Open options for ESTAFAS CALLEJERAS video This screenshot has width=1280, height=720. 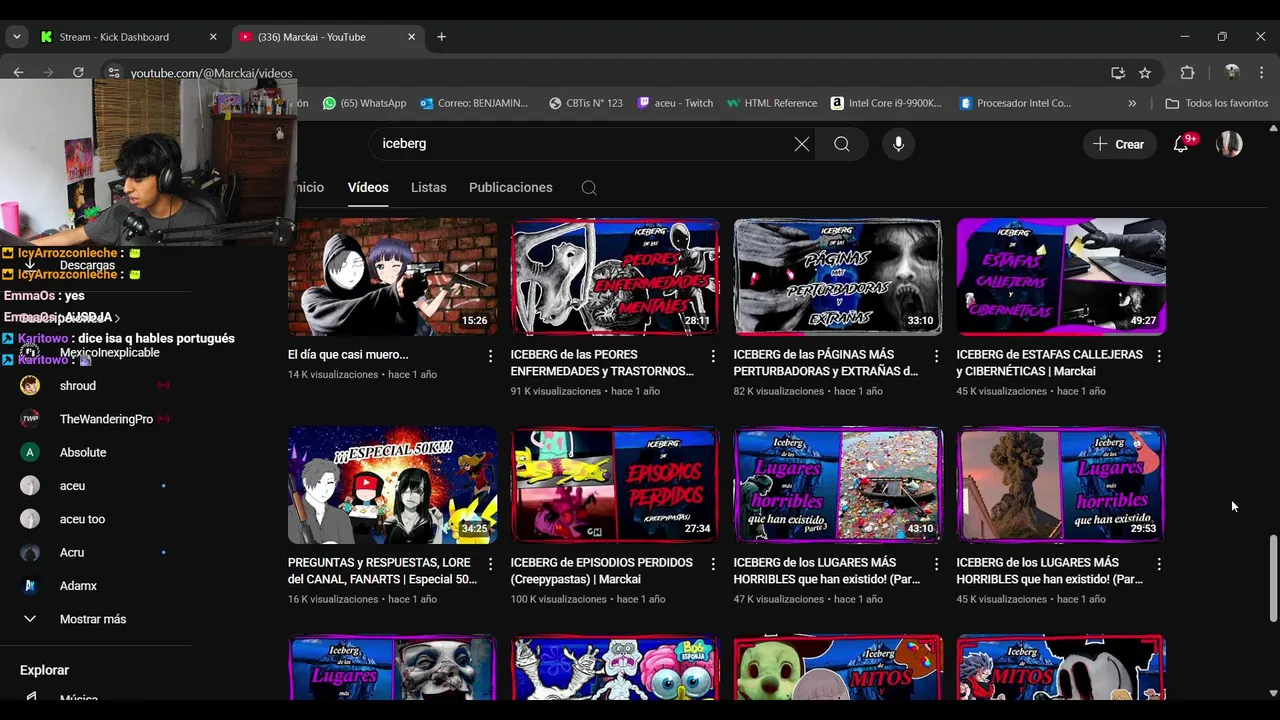point(1159,356)
